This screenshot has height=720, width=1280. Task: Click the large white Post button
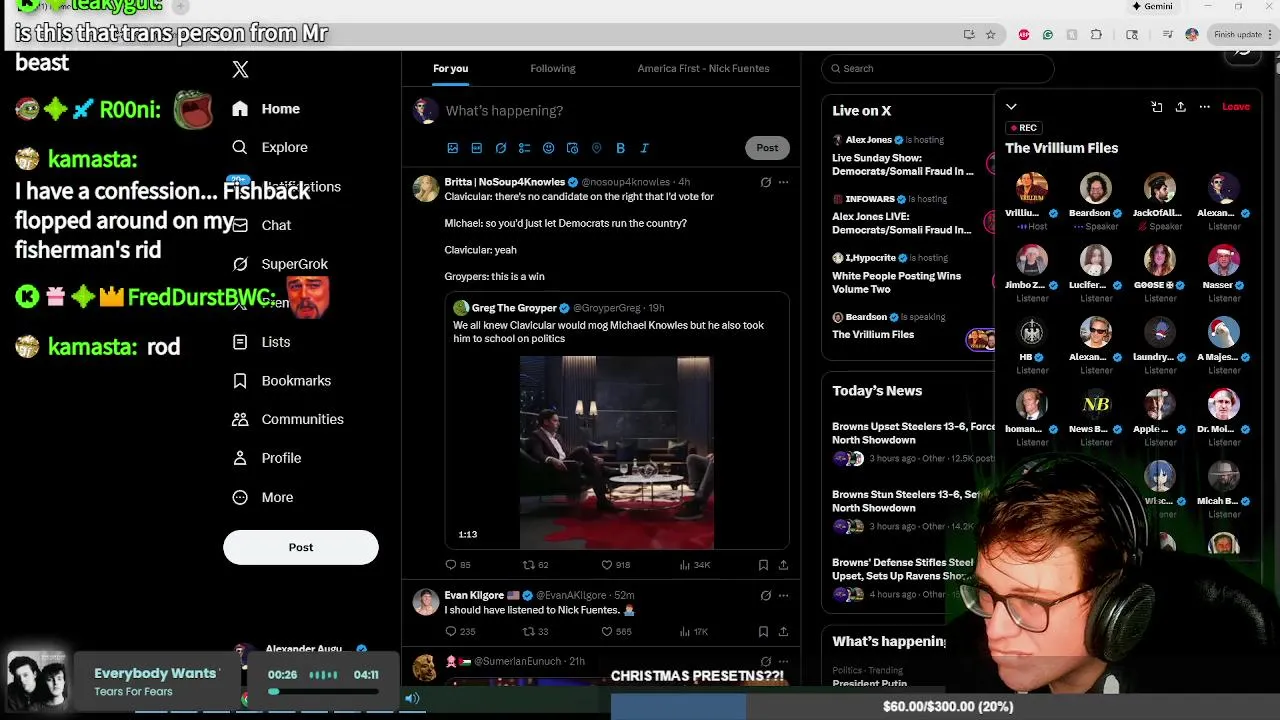point(301,547)
